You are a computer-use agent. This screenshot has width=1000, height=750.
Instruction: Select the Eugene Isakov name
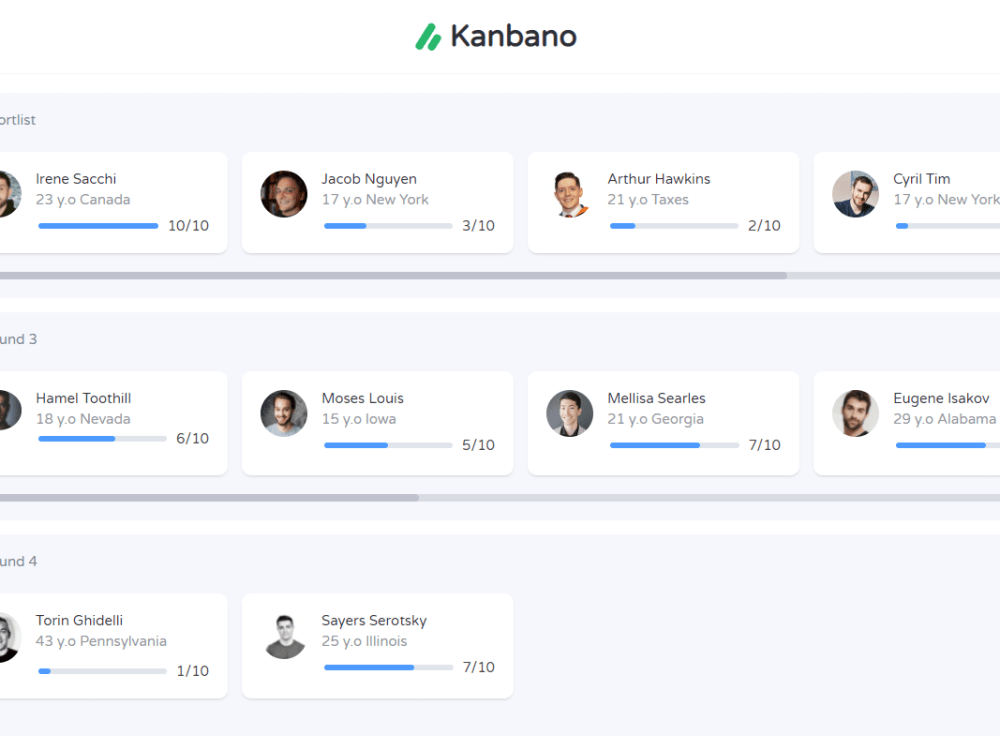pos(941,399)
